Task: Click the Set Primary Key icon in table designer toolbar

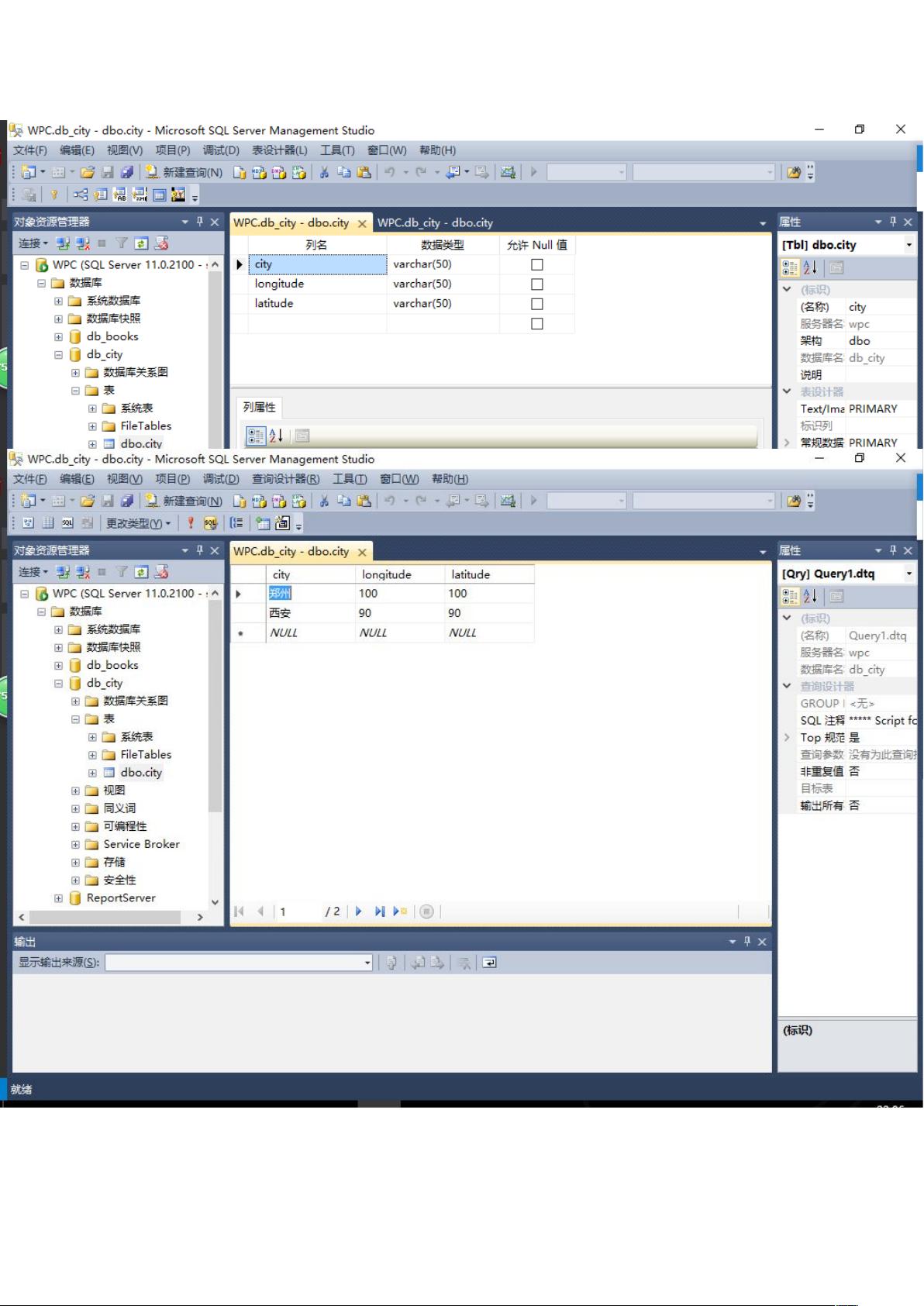Action: [x=54, y=195]
